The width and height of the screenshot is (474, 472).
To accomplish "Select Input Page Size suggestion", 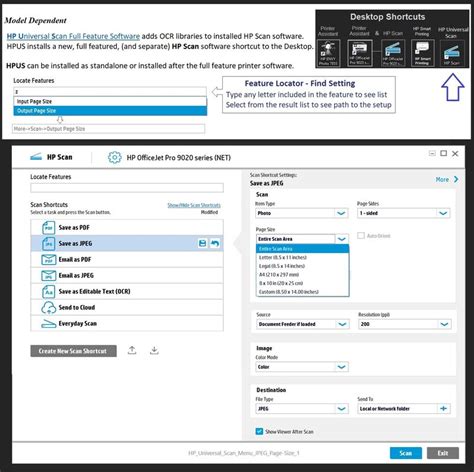I will [x=110, y=101].
